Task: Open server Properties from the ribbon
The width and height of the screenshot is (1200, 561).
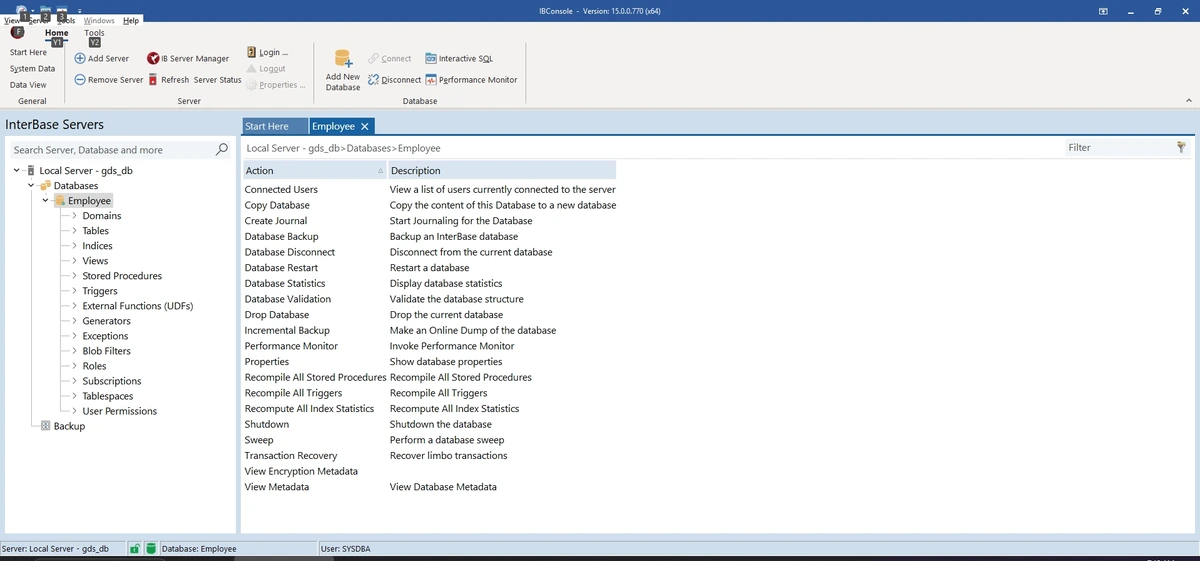Action: click(275, 85)
